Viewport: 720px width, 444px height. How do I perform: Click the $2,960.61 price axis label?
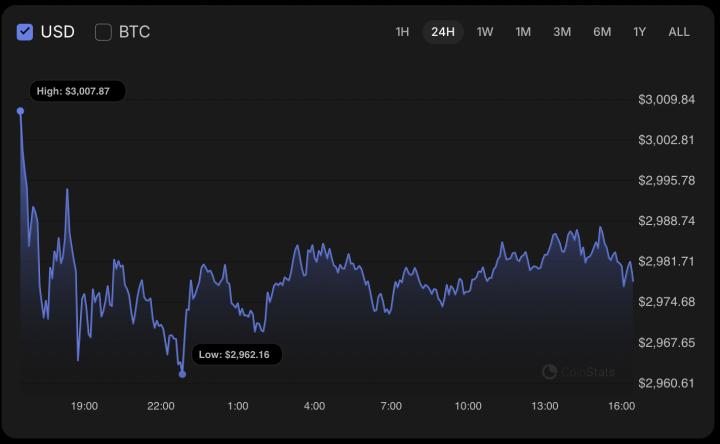(666, 383)
